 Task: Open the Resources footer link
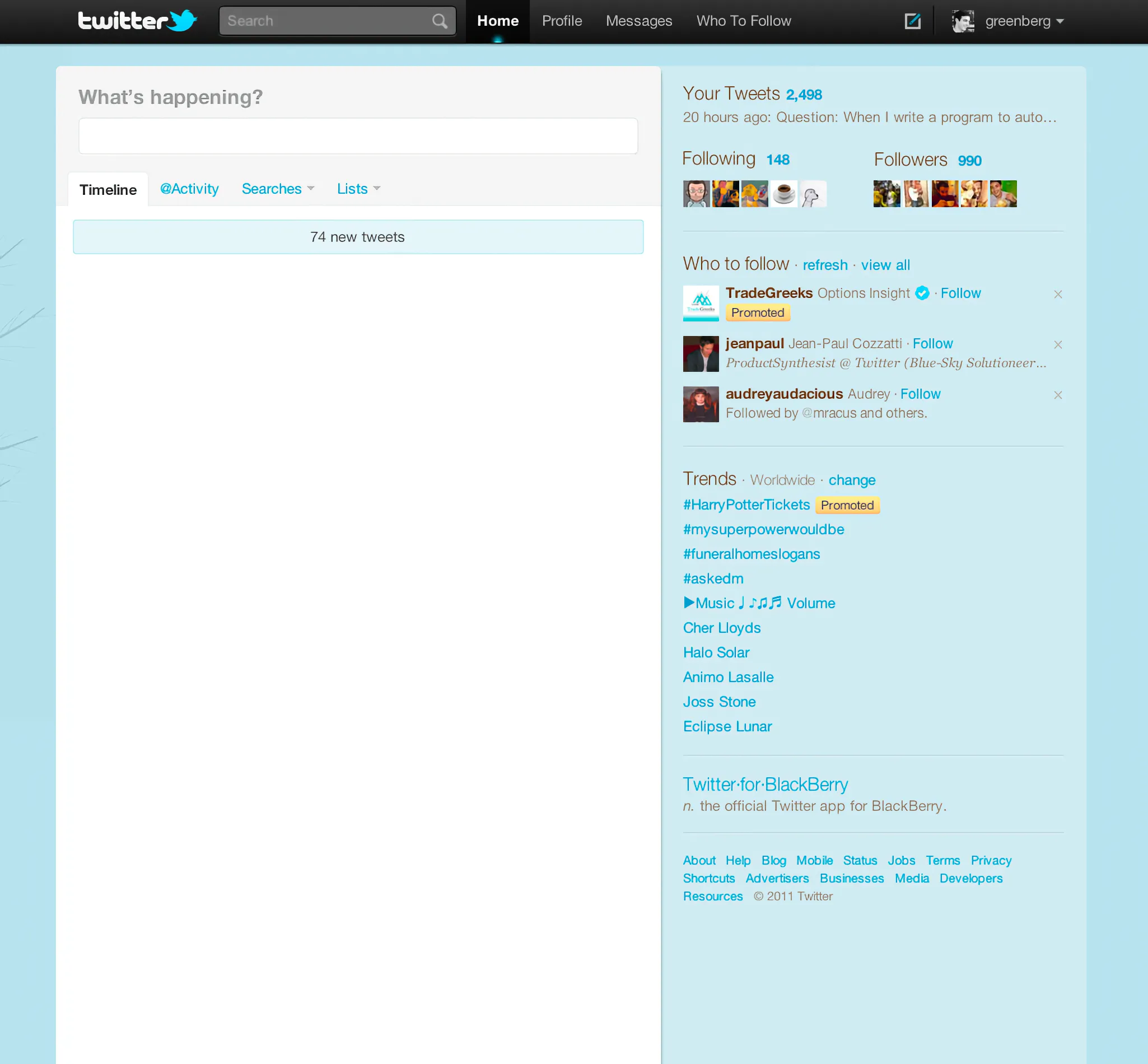click(x=713, y=897)
